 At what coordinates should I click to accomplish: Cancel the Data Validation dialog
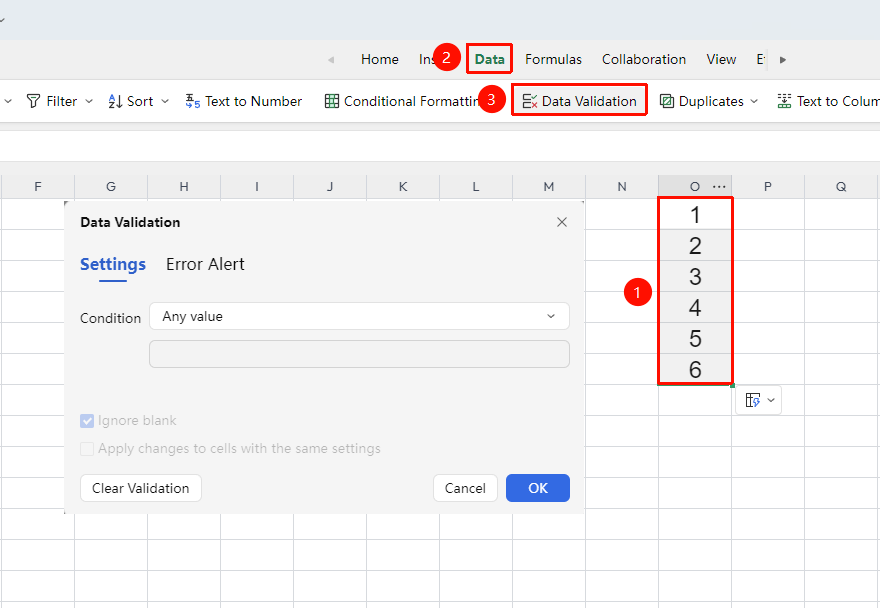coord(465,488)
